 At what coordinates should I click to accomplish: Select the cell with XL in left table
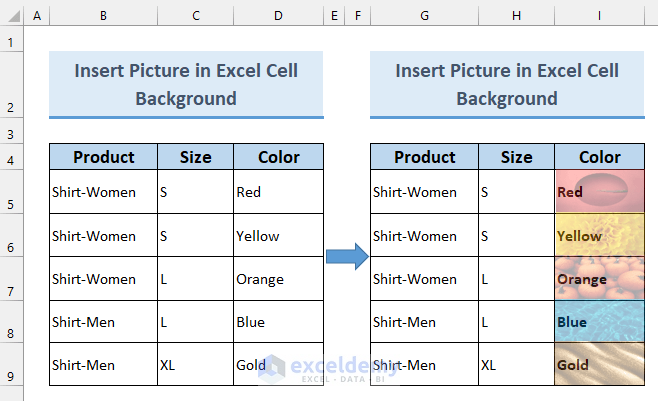(195, 365)
